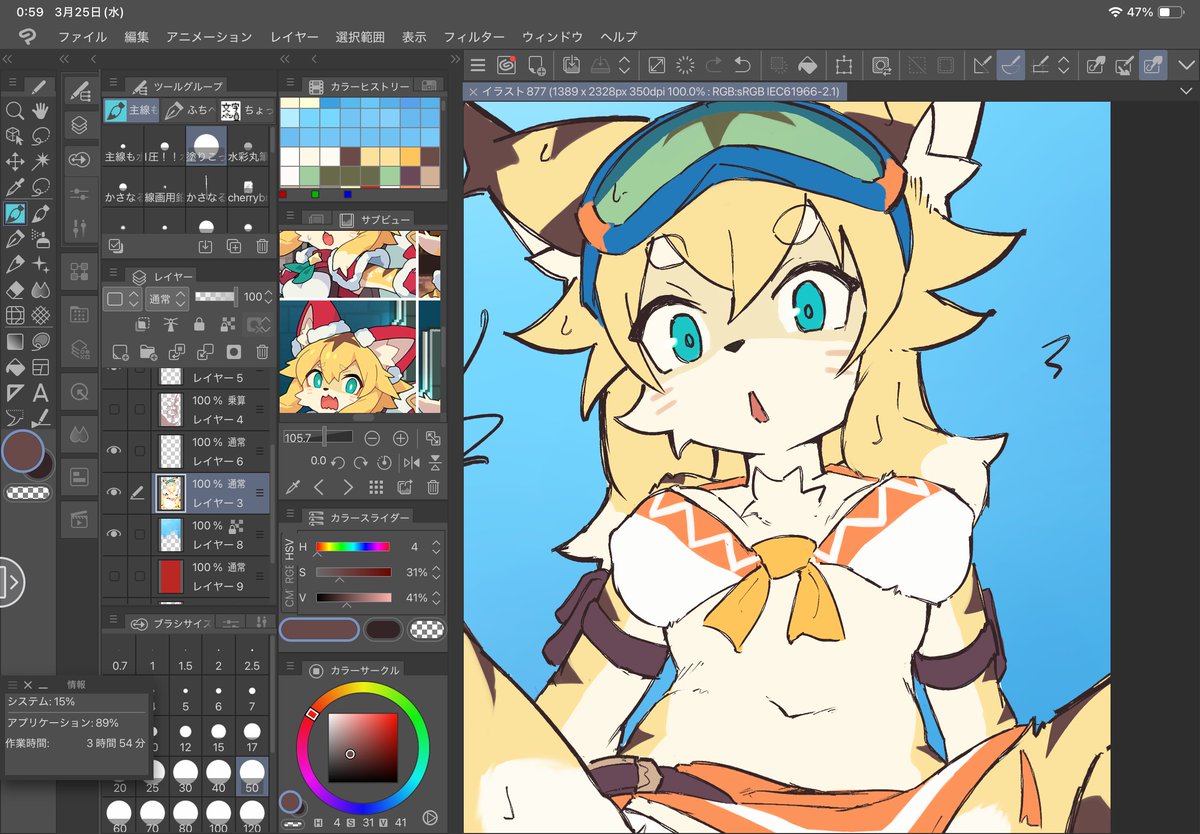Screen dimensions: 1200x834
Task: Delete layer trash icon in Layer panel
Action: [x=262, y=352]
